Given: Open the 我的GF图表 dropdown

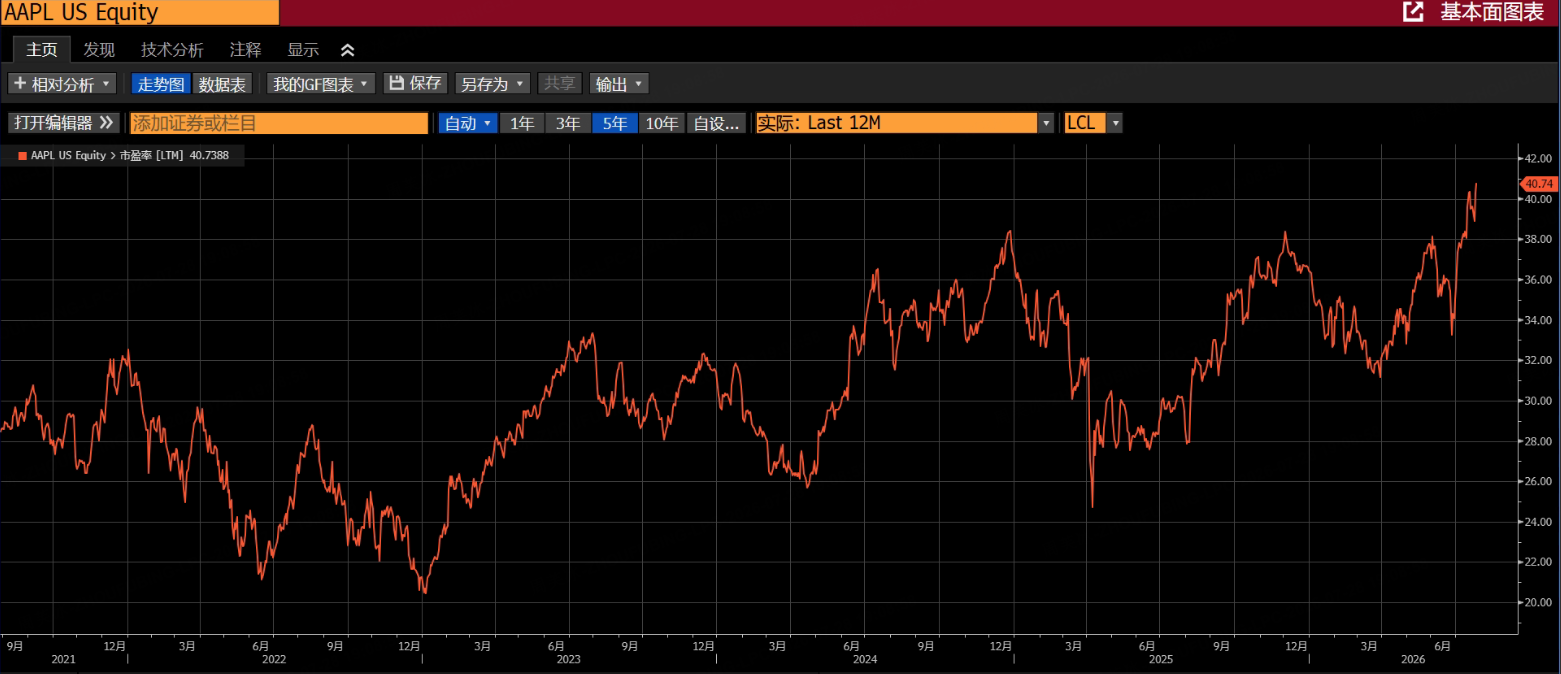Looking at the screenshot, I should tap(321, 84).
